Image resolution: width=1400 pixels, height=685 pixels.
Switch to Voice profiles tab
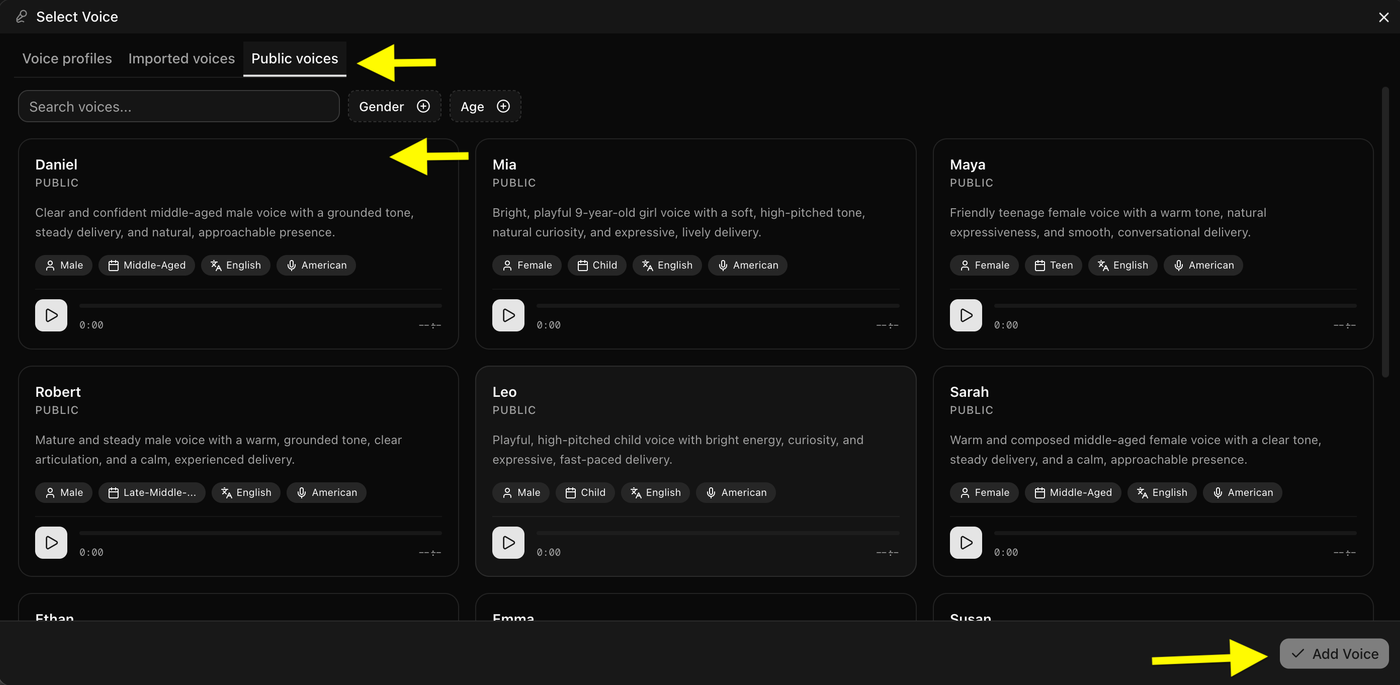click(67, 58)
